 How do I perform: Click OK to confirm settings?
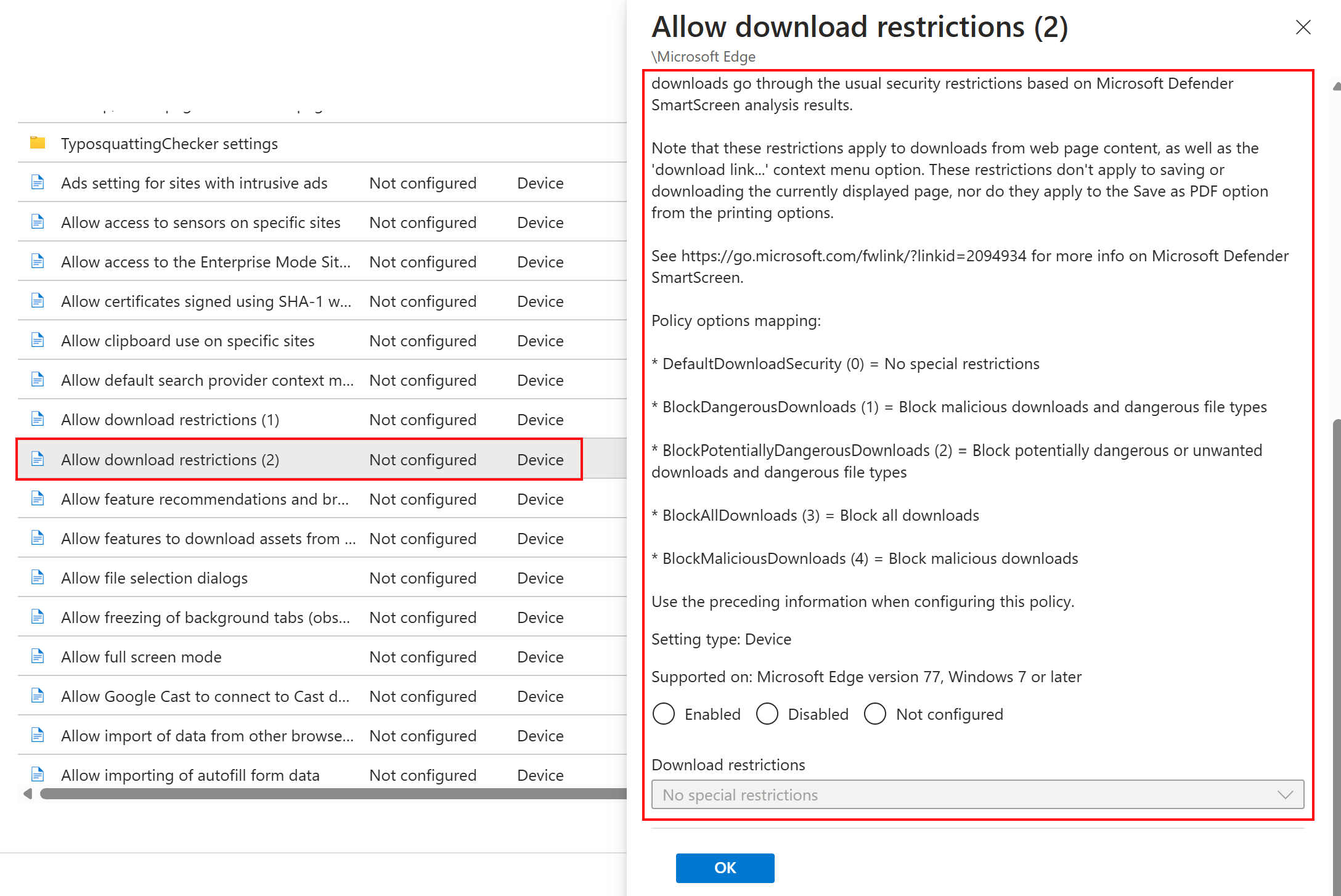724,867
